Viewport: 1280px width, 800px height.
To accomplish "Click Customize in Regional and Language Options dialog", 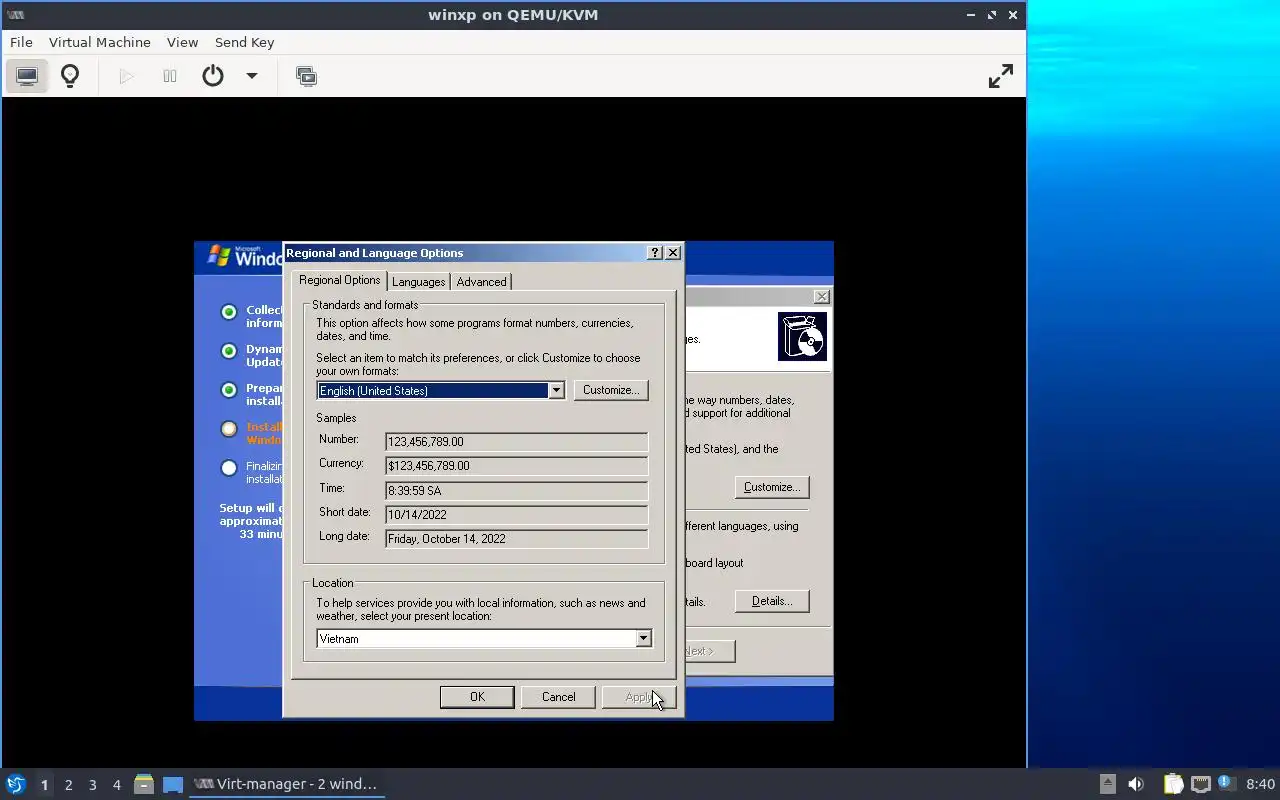I will [x=611, y=390].
